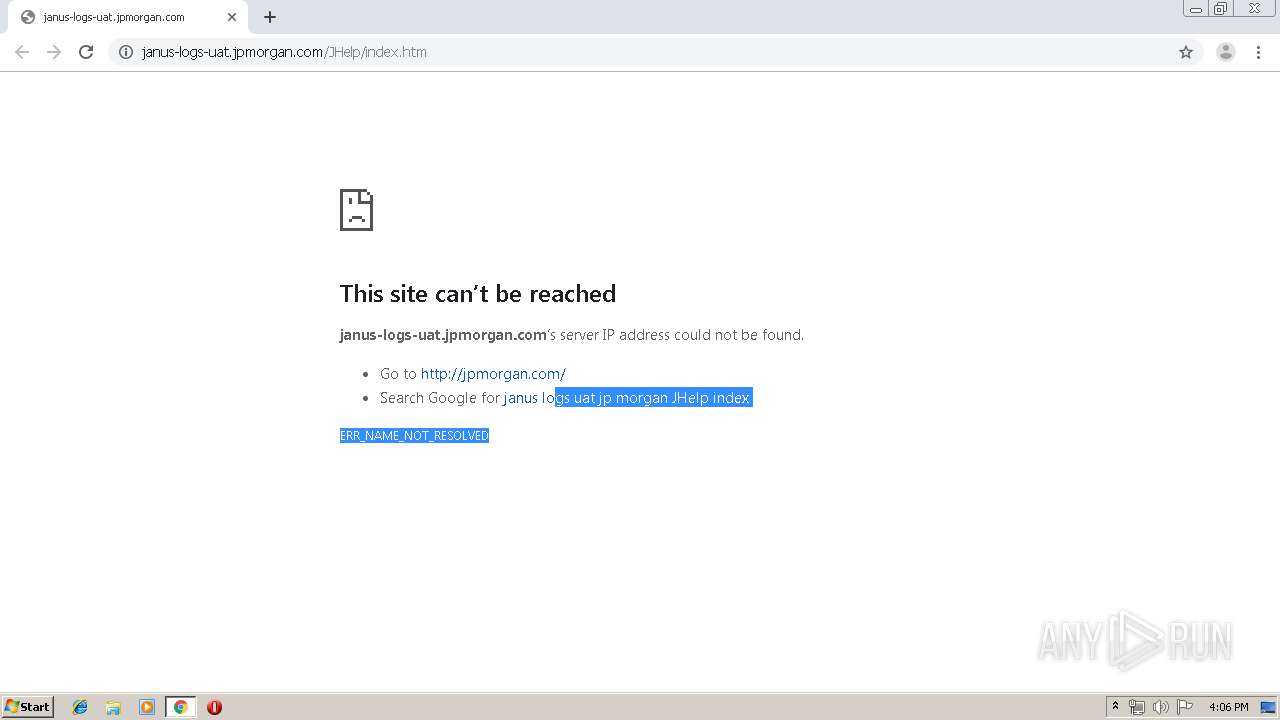The width and height of the screenshot is (1280, 720).
Task: Restore down the Chrome window
Action: [x=1221, y=9]
